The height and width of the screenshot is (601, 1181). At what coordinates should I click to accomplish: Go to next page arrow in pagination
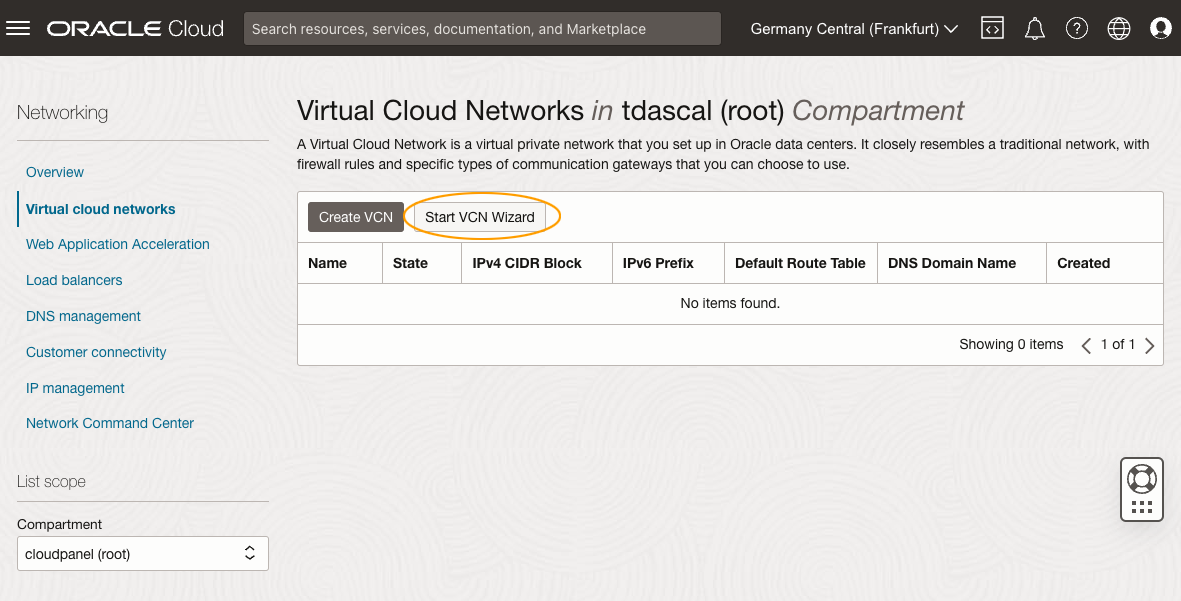tap(1150, 345)
